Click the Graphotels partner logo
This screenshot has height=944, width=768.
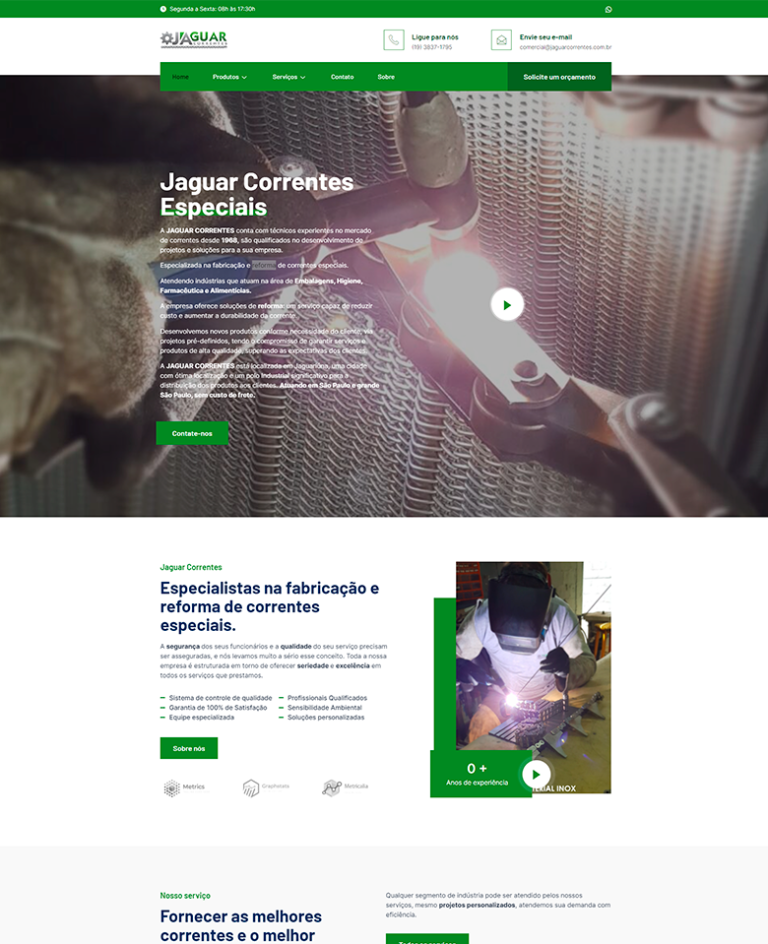(265, 787)
